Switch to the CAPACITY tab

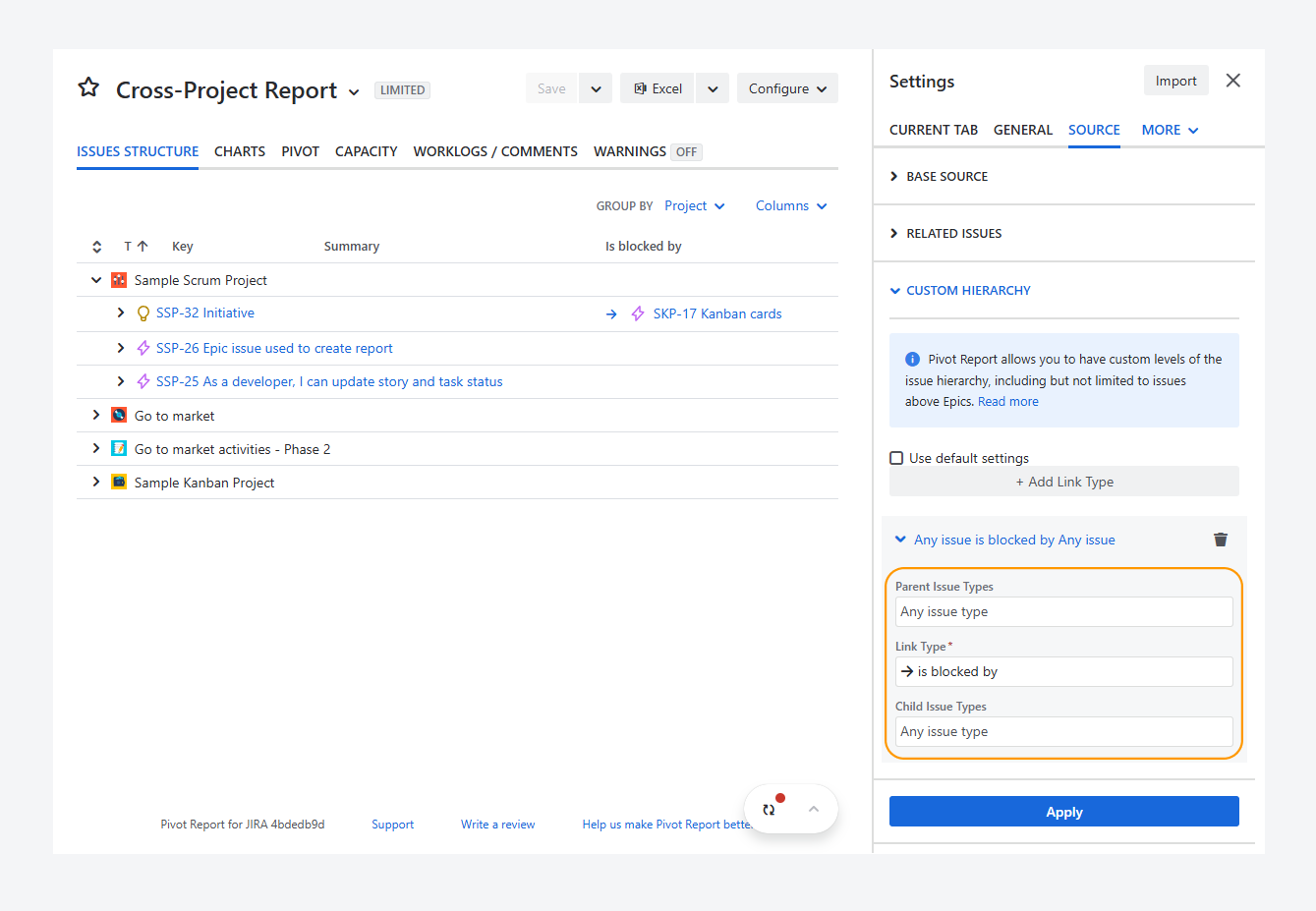coord(366,151)
